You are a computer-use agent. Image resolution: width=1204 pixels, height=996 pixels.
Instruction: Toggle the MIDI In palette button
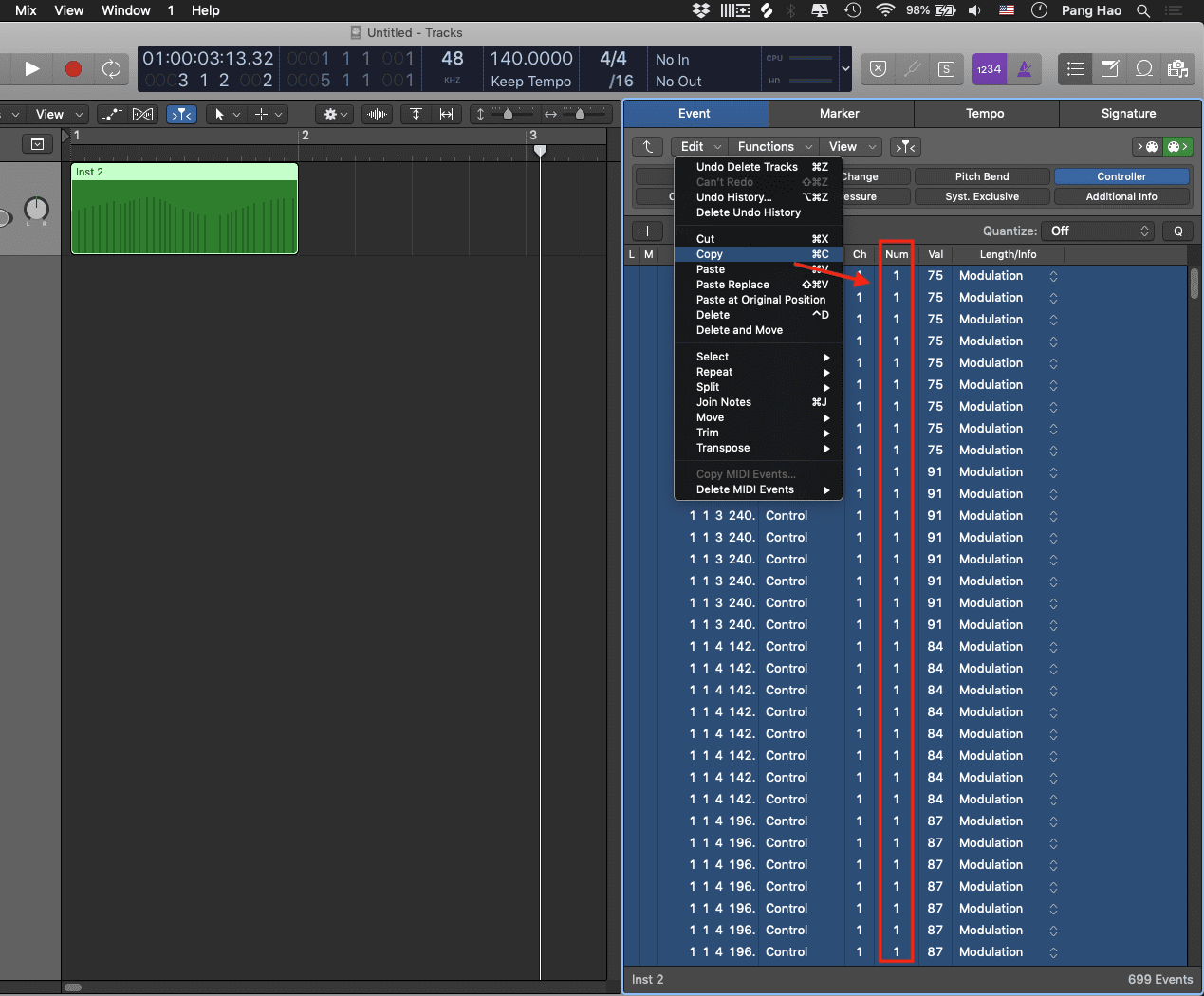1148,147
